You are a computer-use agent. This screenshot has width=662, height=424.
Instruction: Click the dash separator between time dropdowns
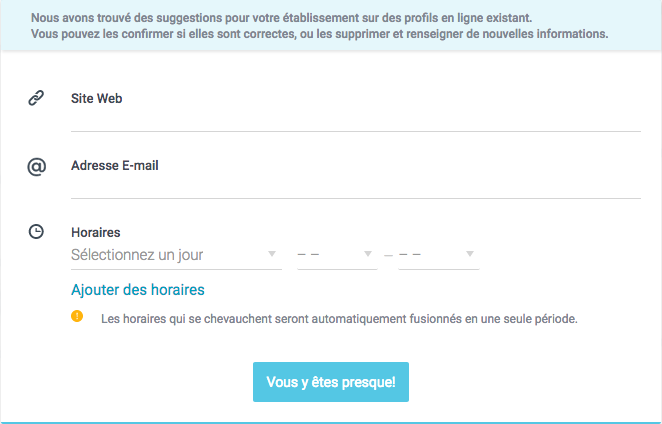click(x=388, y=256)
